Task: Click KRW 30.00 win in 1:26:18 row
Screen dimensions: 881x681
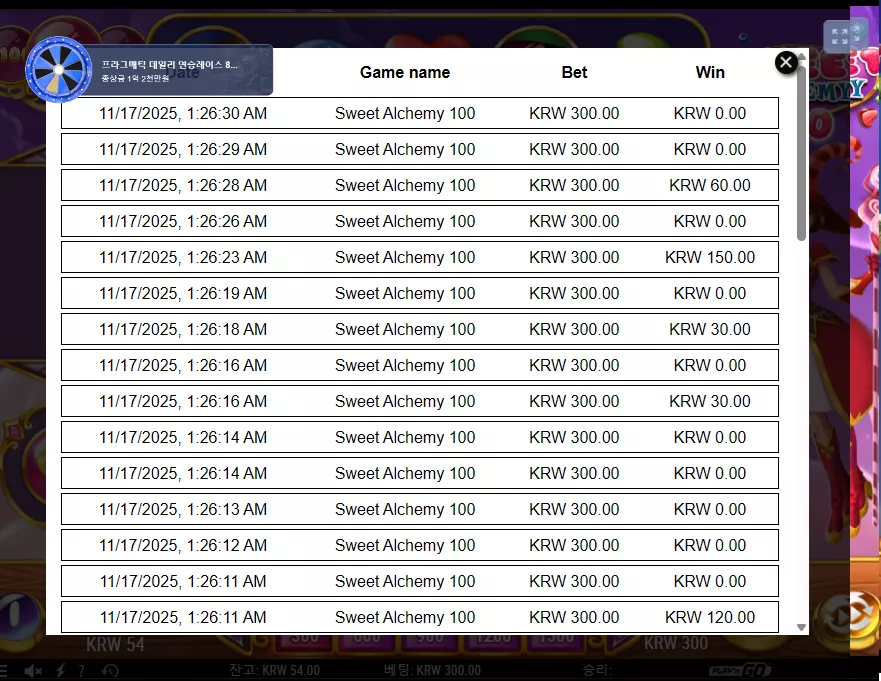Action: tap(710, 329)
